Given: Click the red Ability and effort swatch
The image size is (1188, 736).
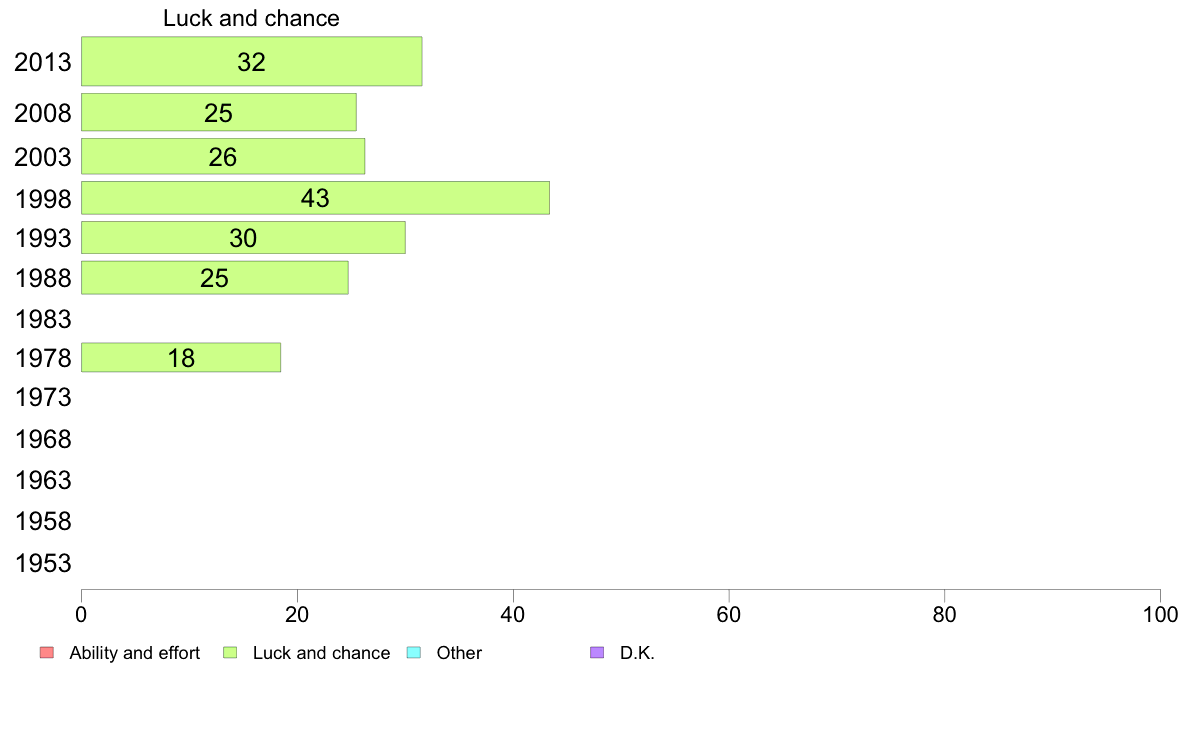Looking at the screenshot, I should (46, 653).
